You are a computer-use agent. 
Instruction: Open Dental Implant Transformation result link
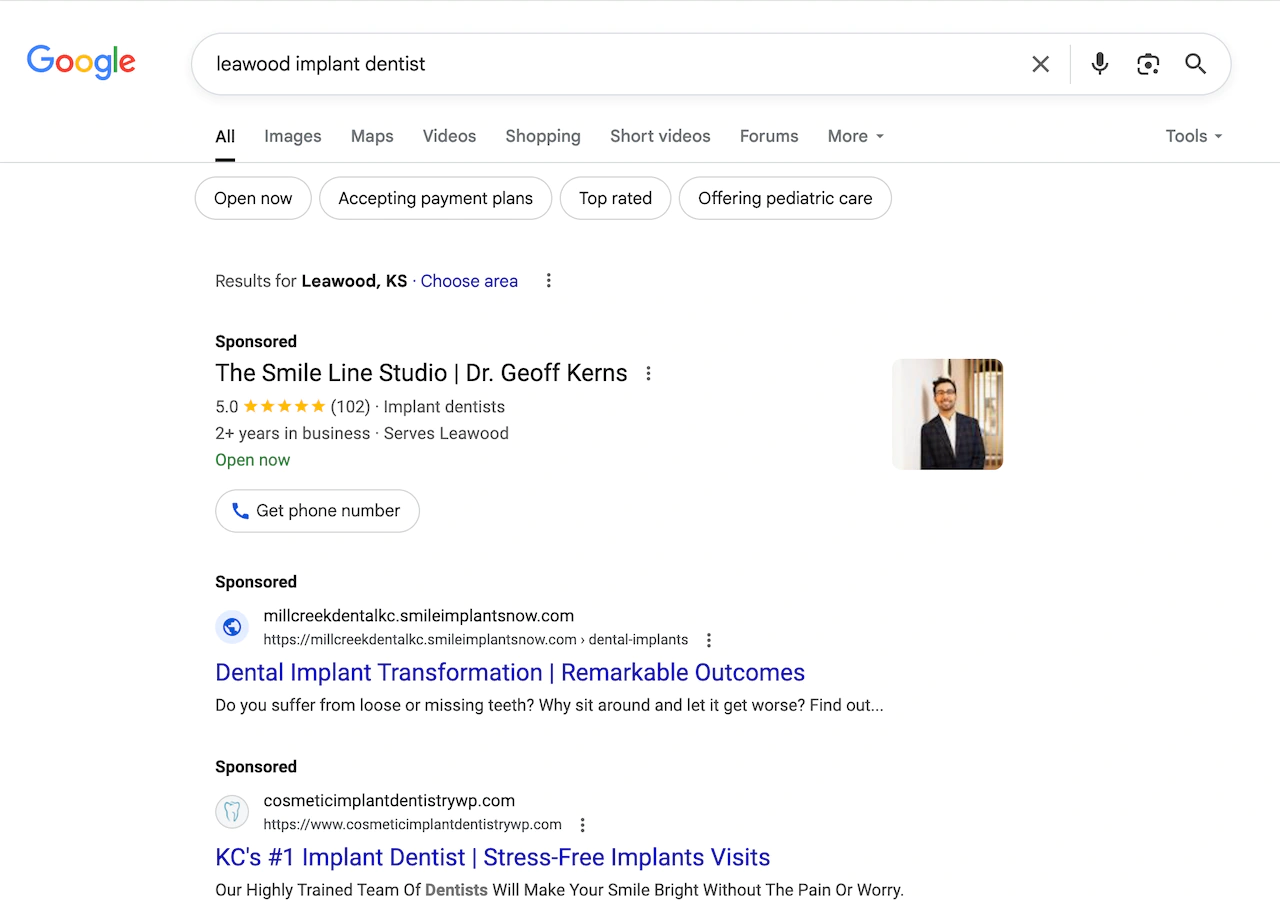[x=510, y=672]
